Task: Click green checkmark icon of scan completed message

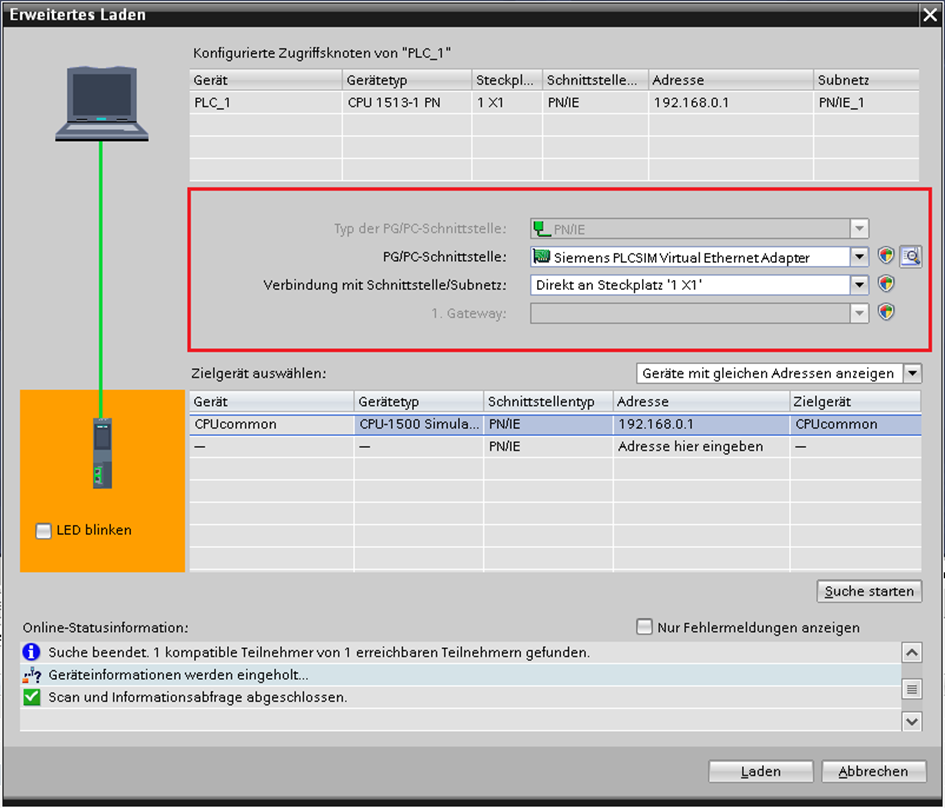Action: click(31, 697)
